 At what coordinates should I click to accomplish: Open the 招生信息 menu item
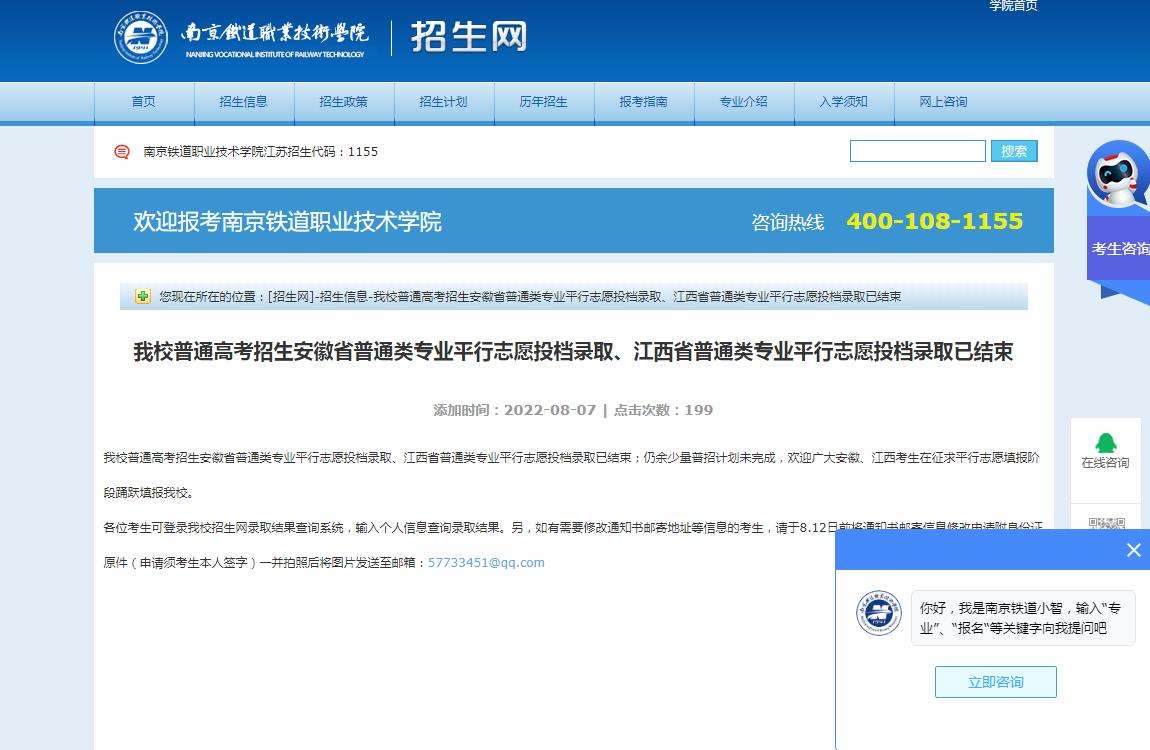(x=243, y=102)
